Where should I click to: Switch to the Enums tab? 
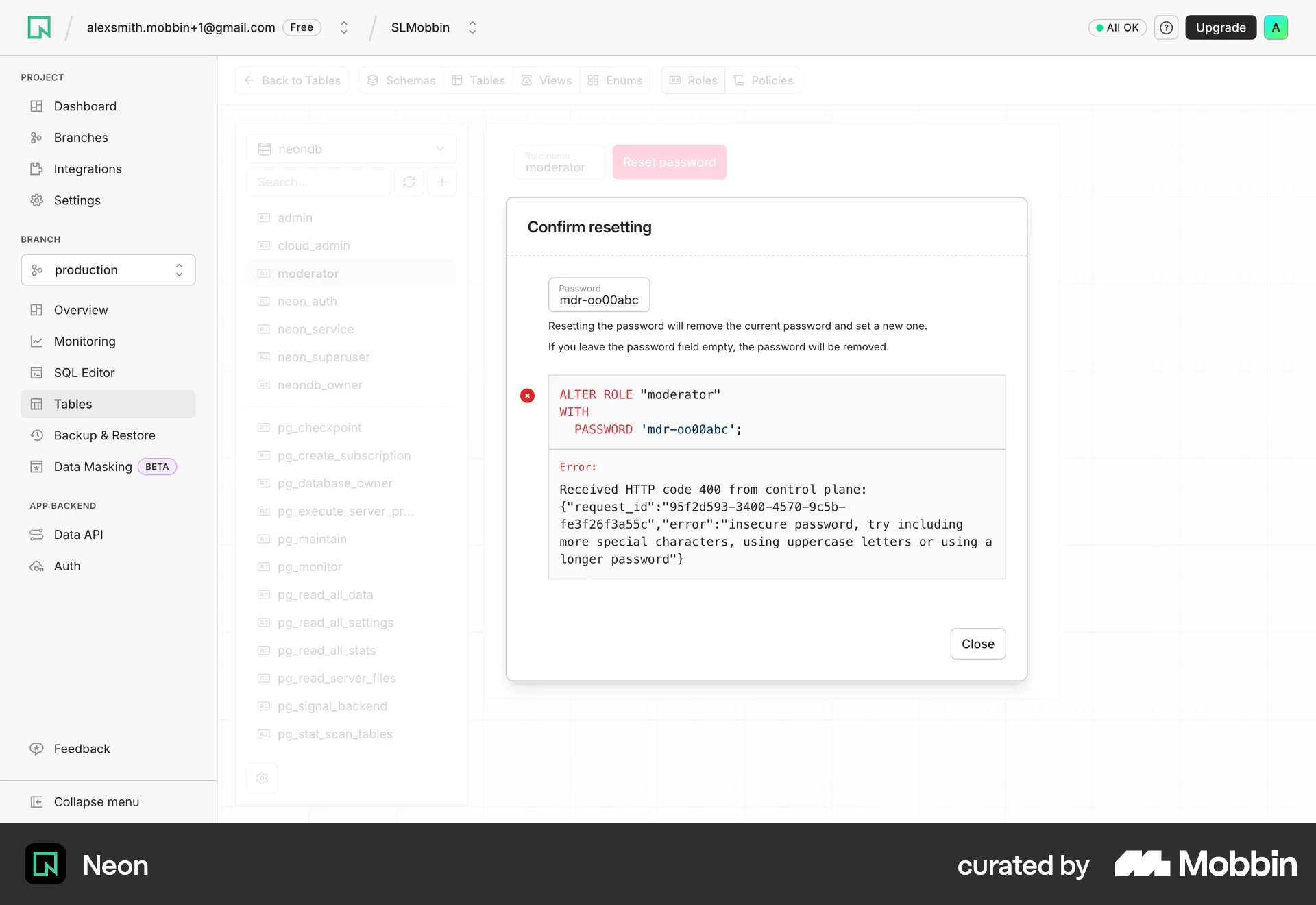[616, 80]
